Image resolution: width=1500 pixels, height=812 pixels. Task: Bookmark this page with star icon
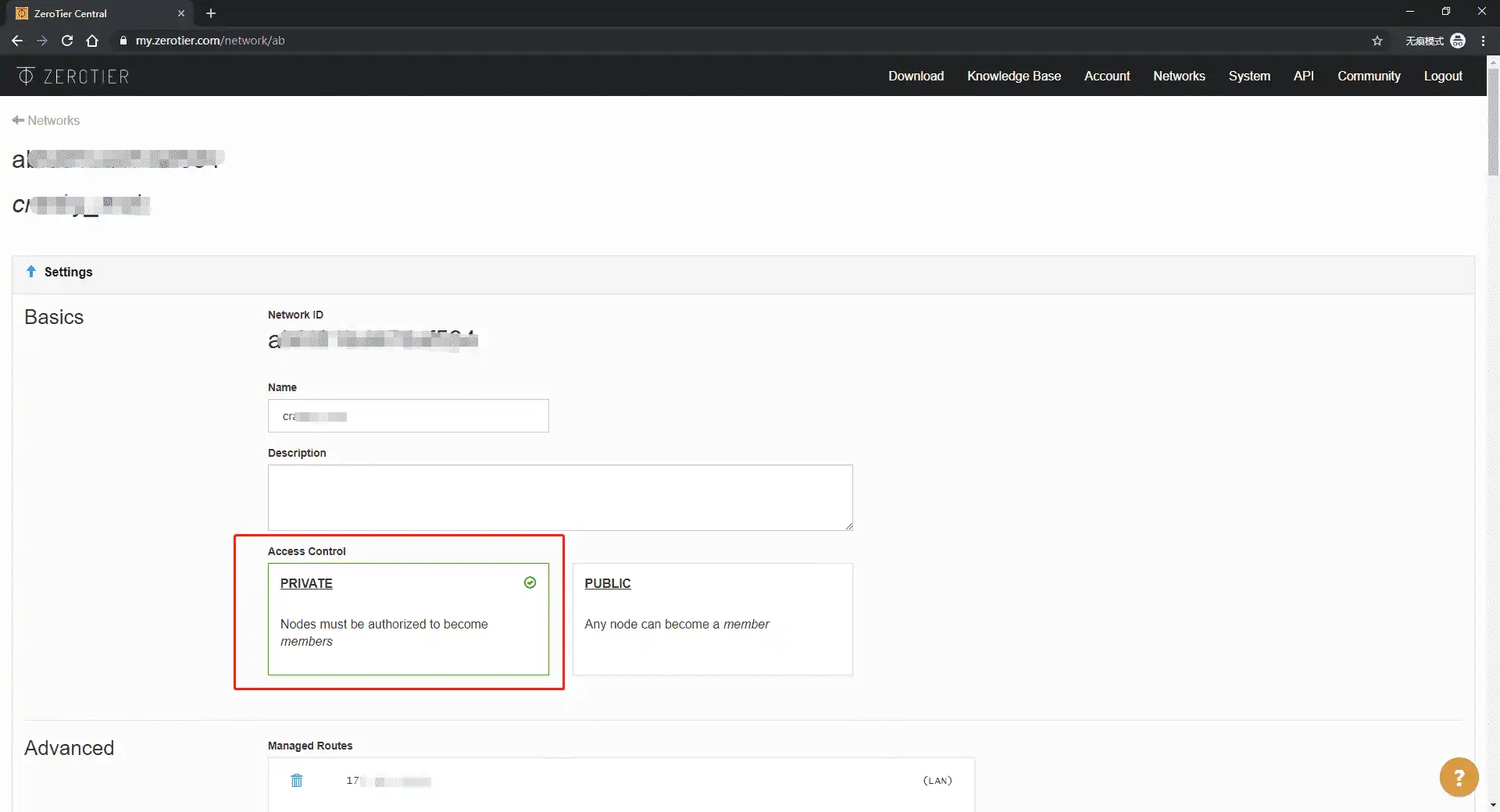[x=1377, y=41]
